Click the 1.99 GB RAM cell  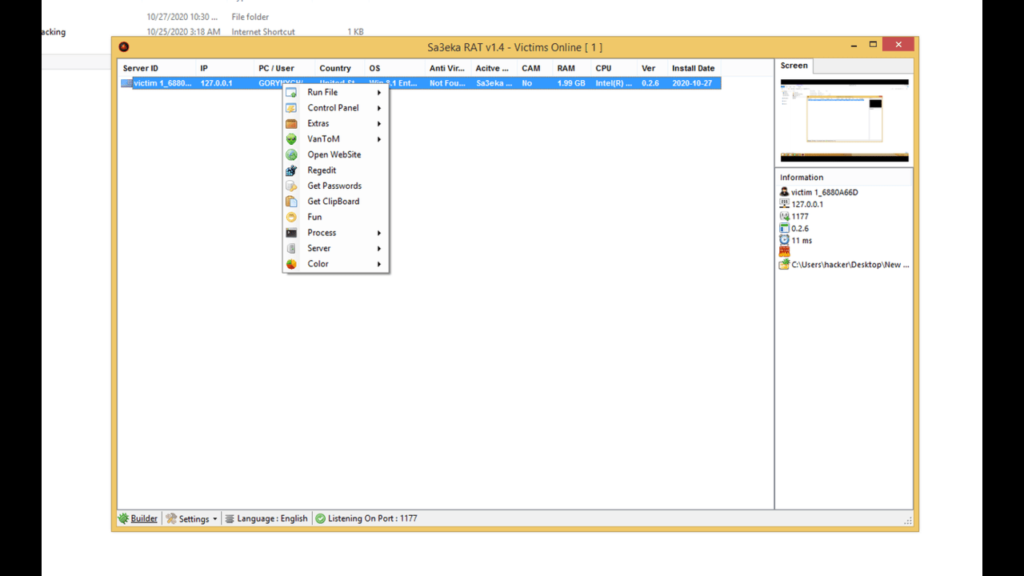(x=571, y=83)
